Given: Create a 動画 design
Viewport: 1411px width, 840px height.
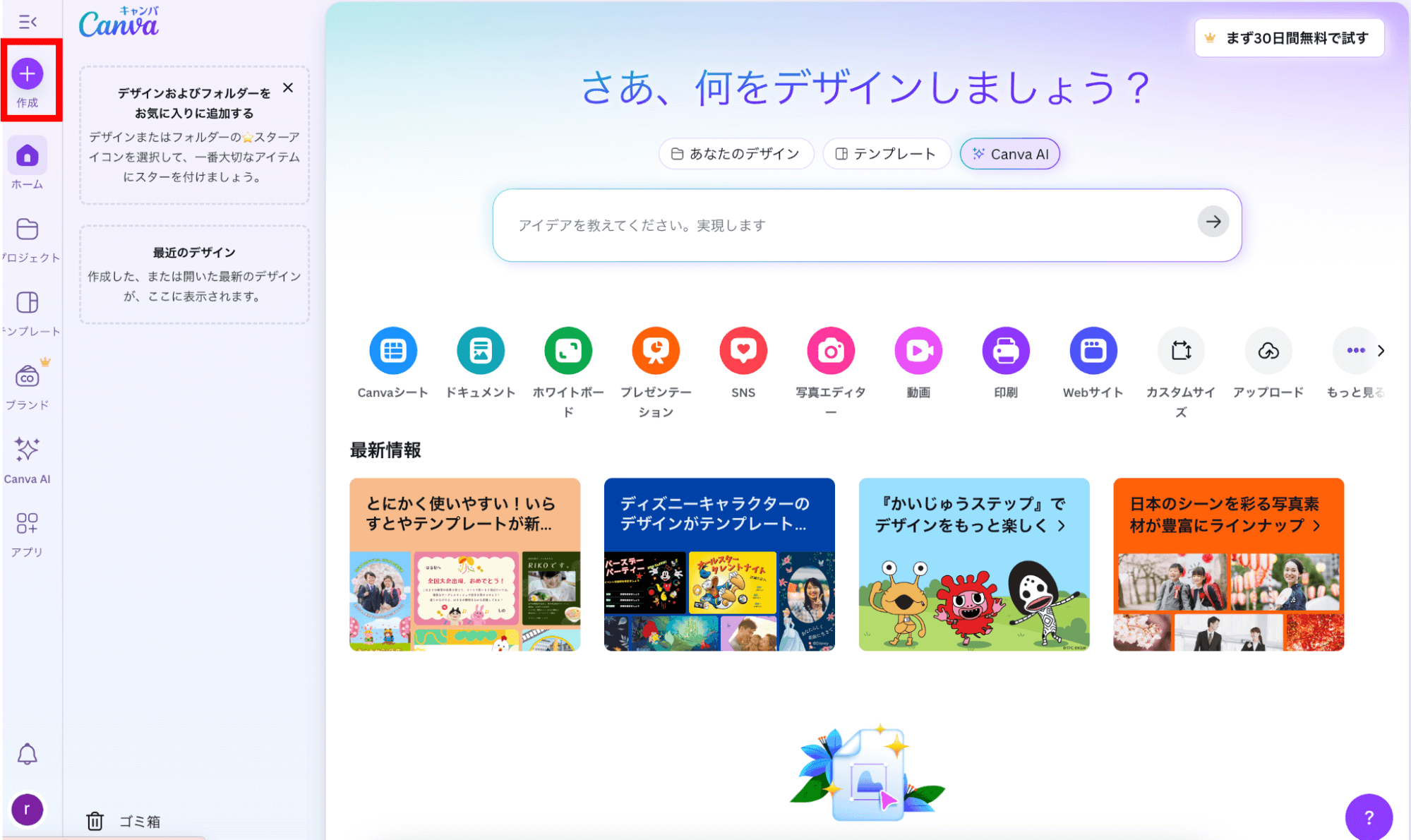Looking at the screenshot, I should tap(918, 350).
